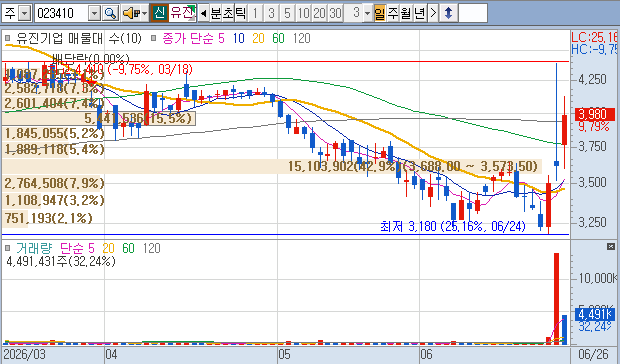Open the 주 market type dropdown
This screenshot has height=364, width=620.
pos(25,13)
